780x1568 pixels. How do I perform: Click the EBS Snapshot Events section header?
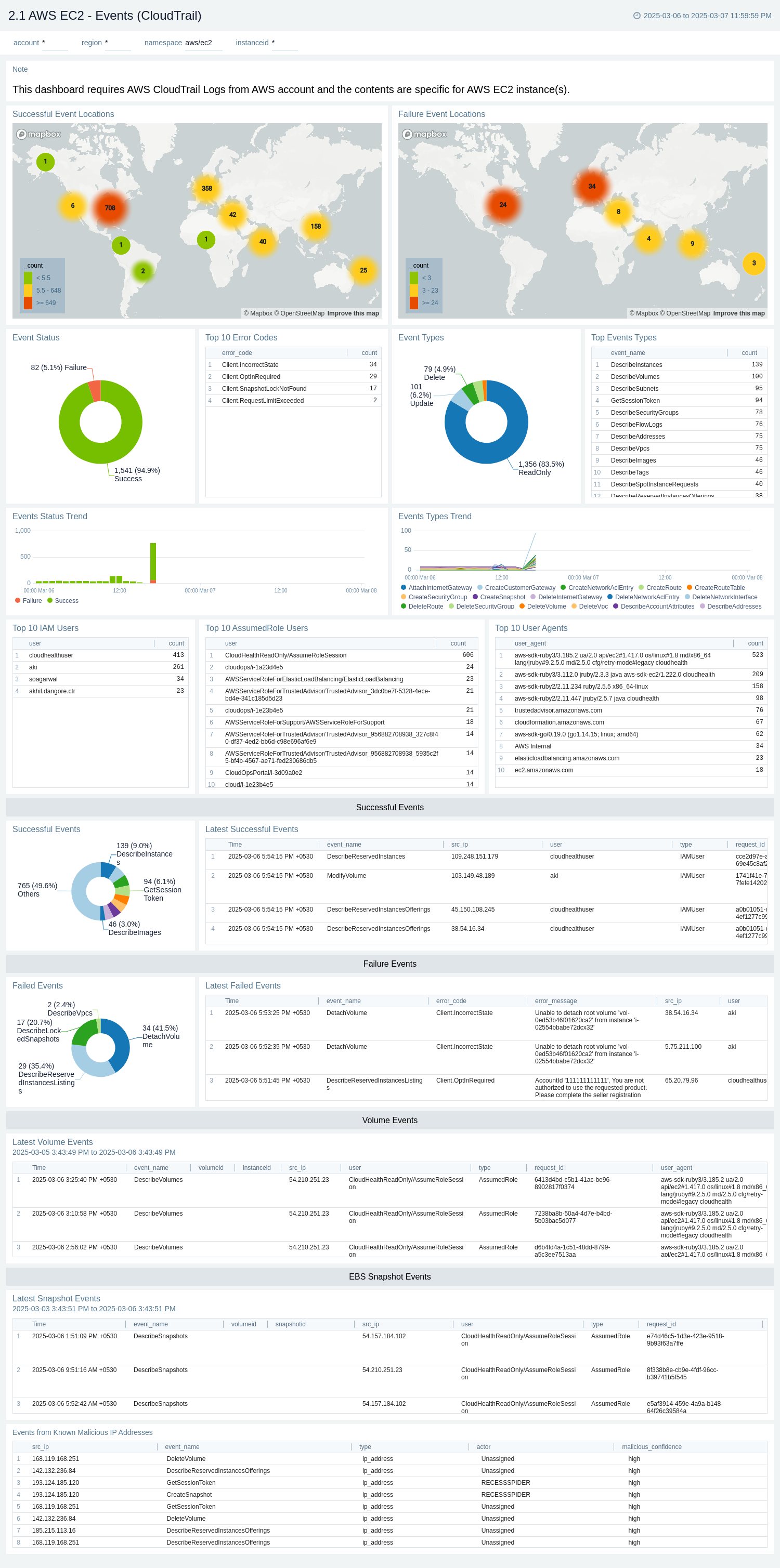pos(389,1277)
